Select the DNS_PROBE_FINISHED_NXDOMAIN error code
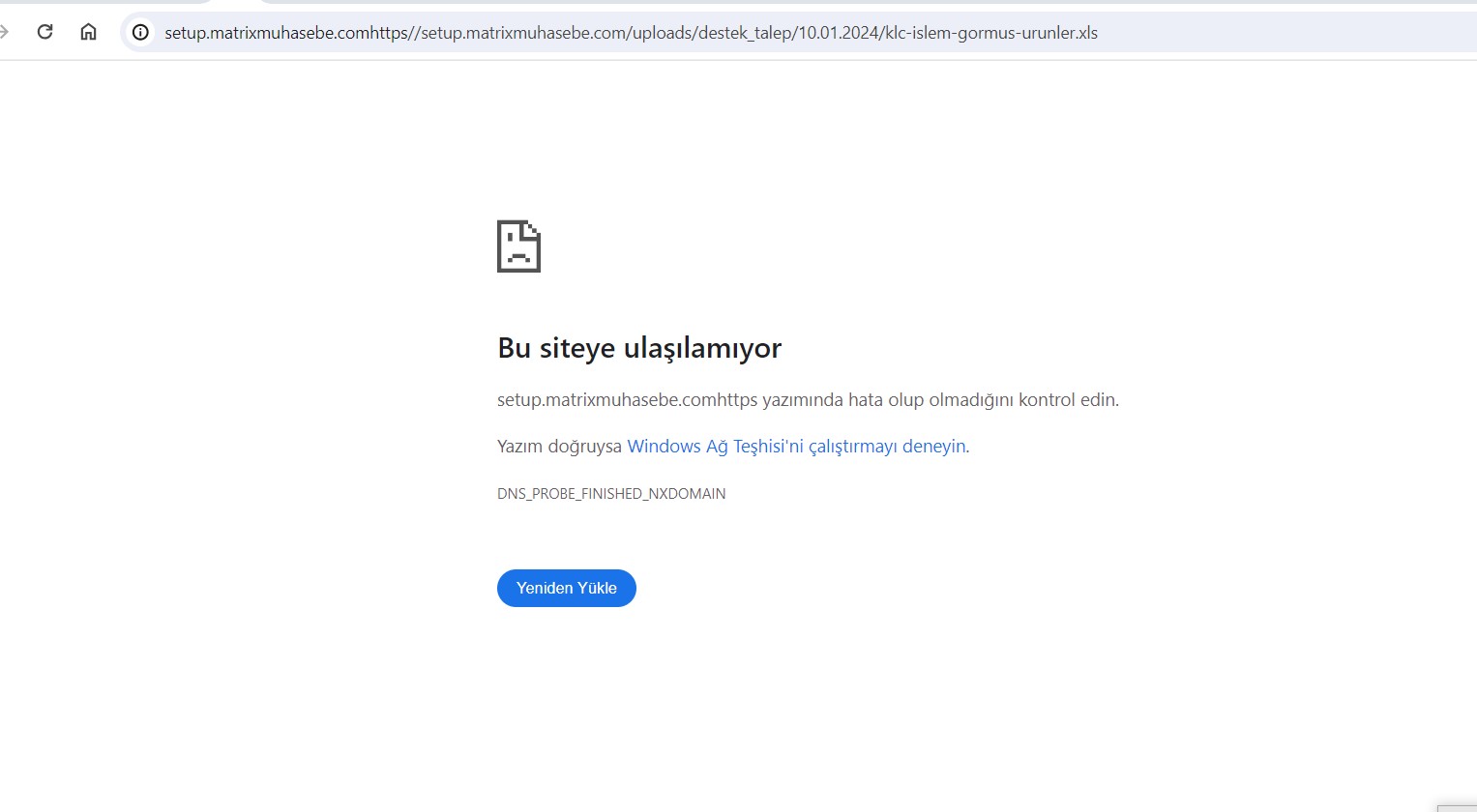Screen dimensions: 1477x812 pos(611,494)
